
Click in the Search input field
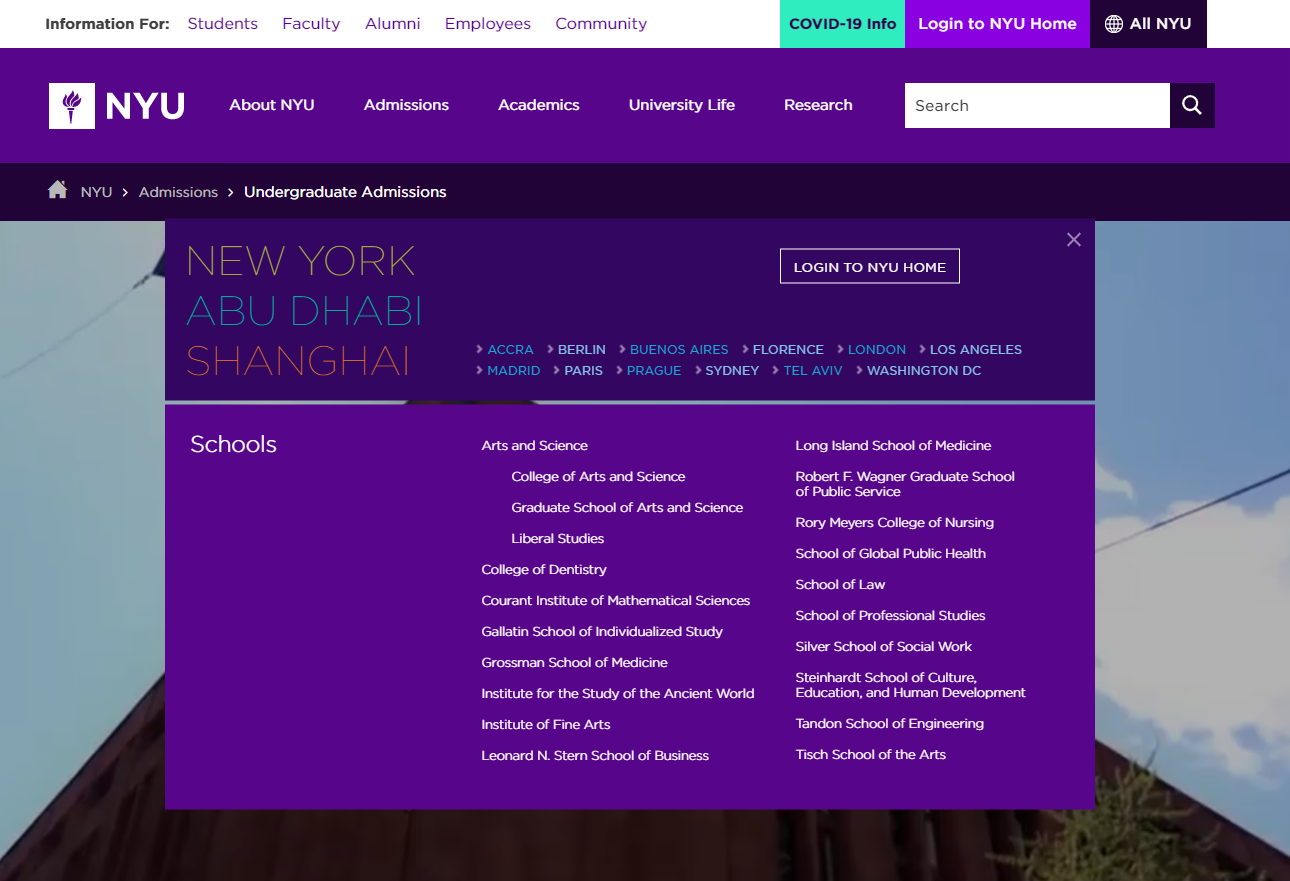pos(1037,105)
